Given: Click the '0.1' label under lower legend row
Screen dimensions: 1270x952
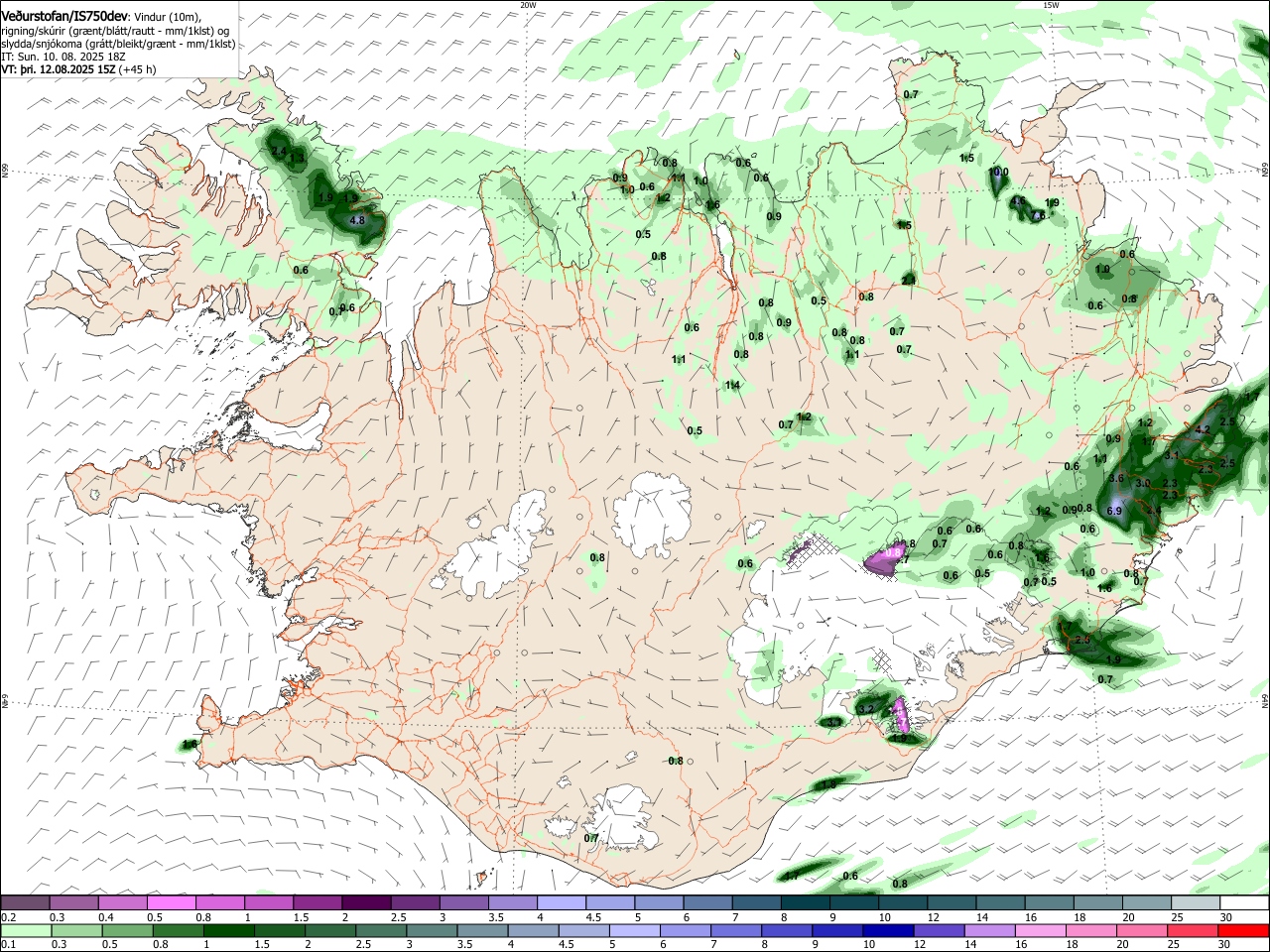Looking at the screenshot, I should [7, 945].
